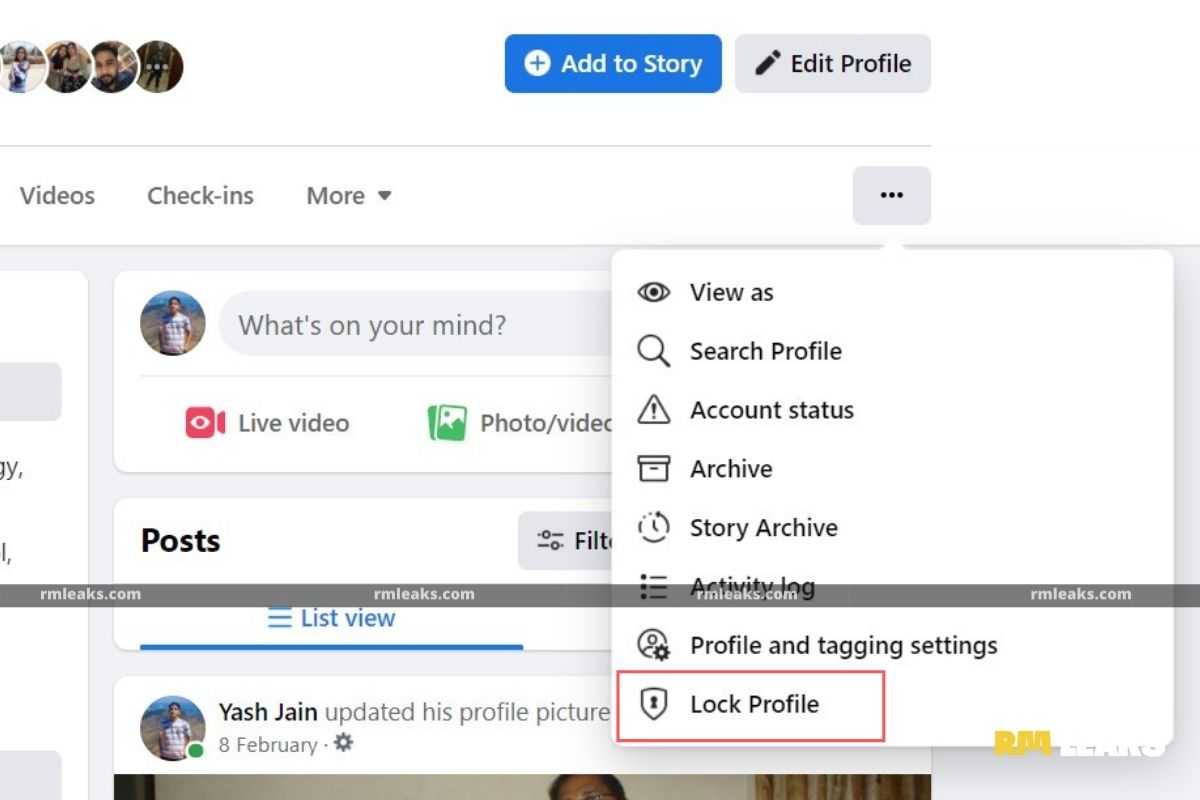
Task: Click the Search Profile magnifier icon
Action: point(654,351)
